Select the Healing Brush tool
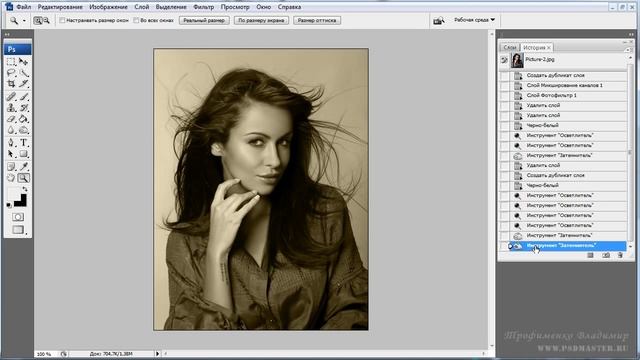 (x=11, y=97)
